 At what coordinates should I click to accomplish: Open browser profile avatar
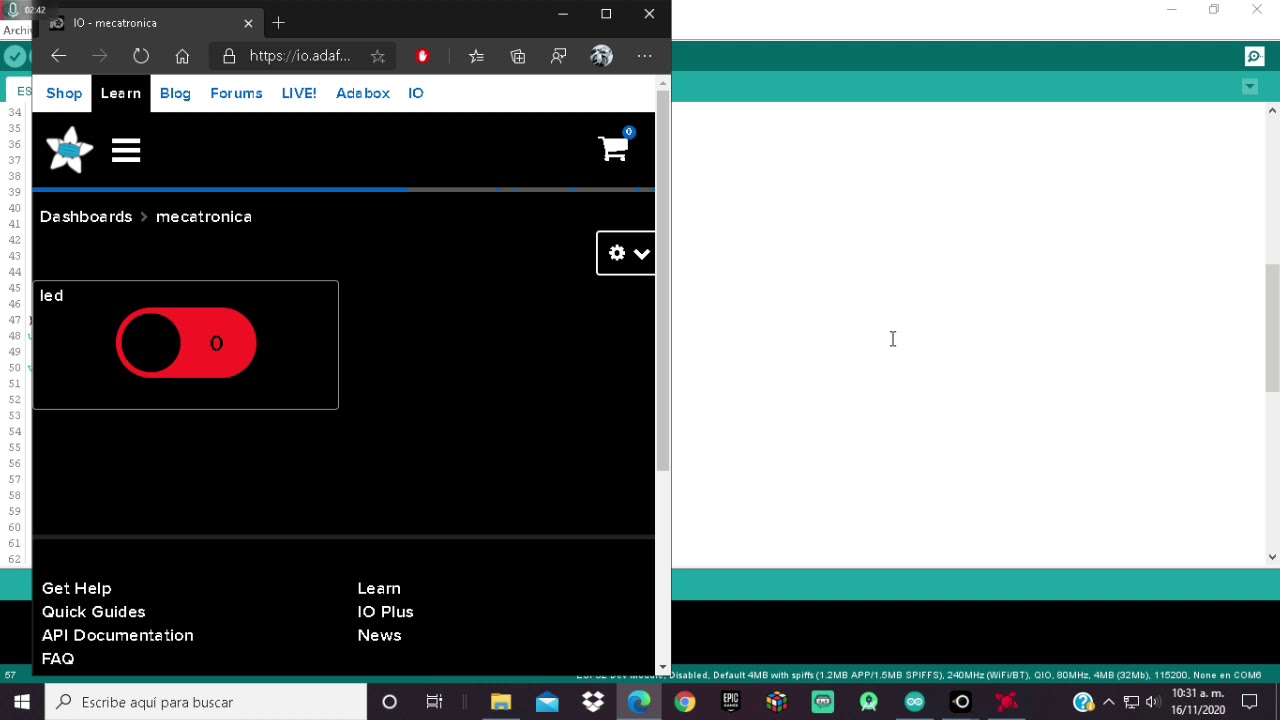pyautogui.click(x=601, y=56)
